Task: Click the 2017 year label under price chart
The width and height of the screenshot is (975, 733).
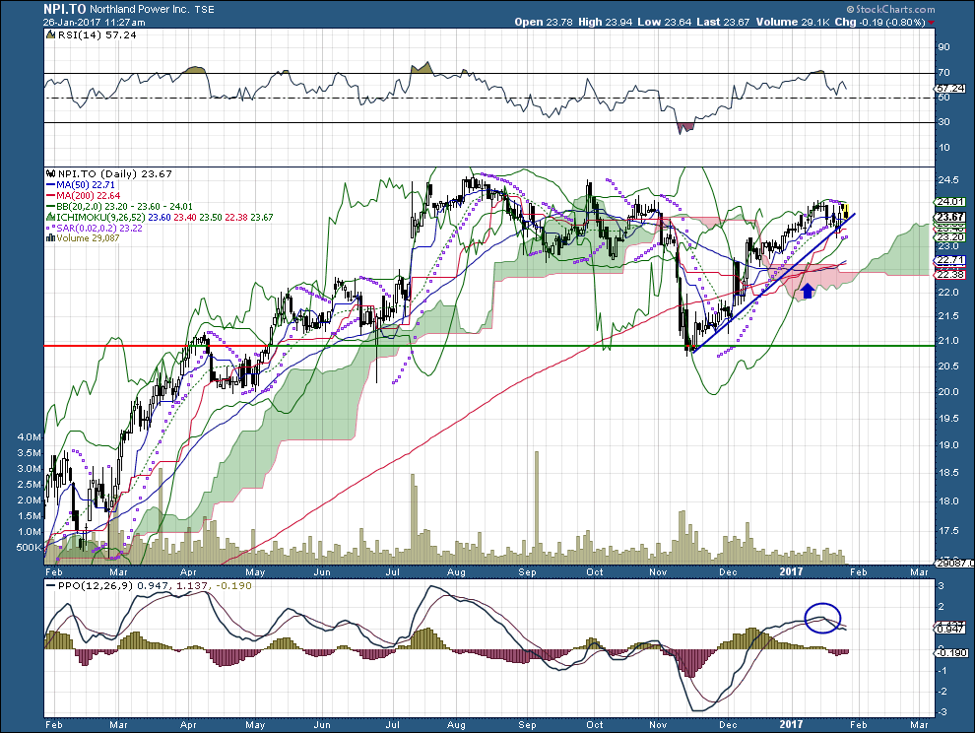Action: (x=792, y=572)
